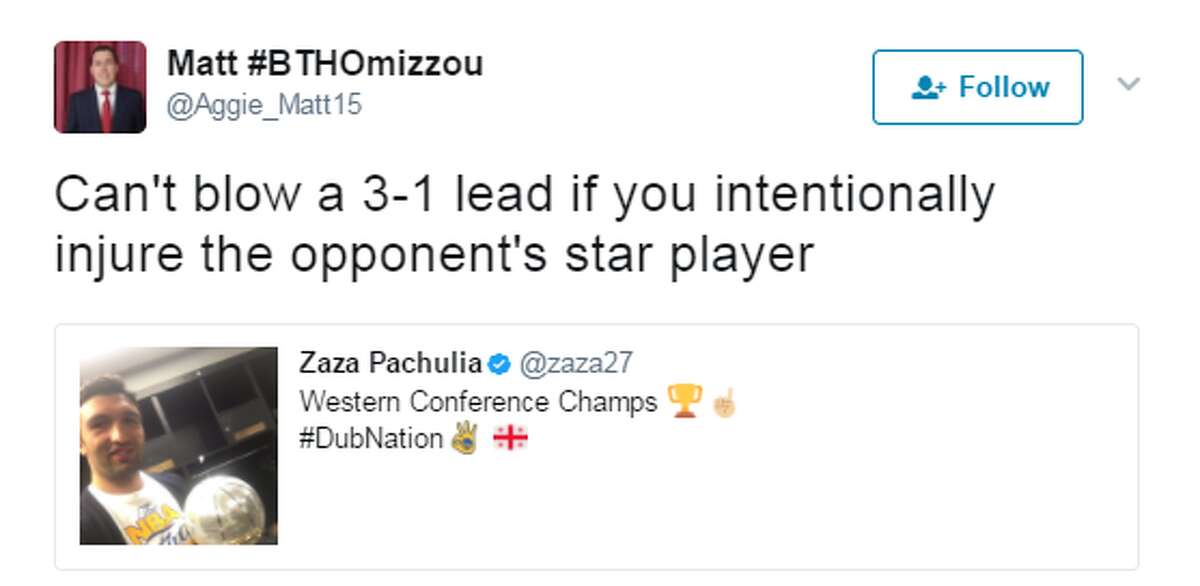
Task: Open the @Aggie_Matt15 handle link
Action: pyautogui.click(x=264, y=104)
